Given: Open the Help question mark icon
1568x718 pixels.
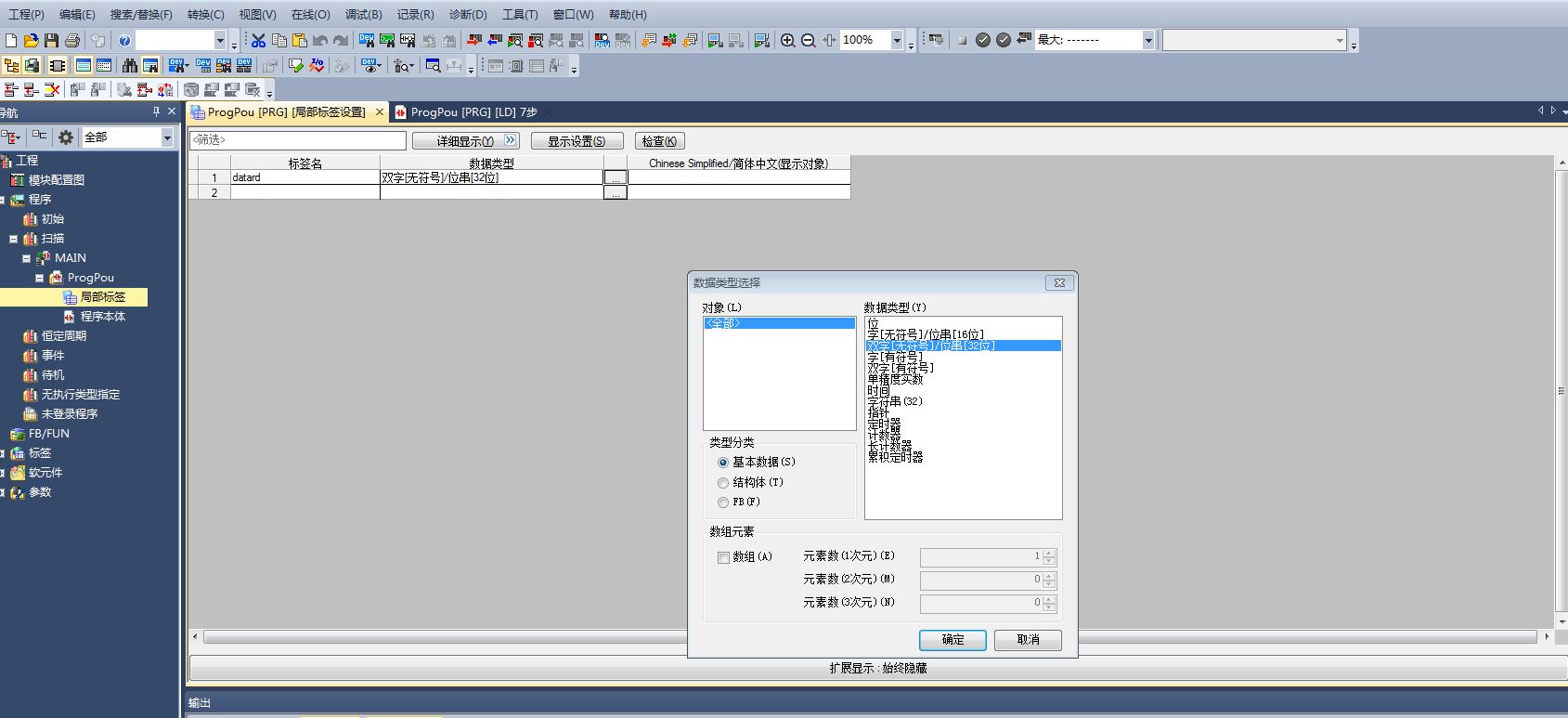Looking at the screenshot, I should point(124,40).
